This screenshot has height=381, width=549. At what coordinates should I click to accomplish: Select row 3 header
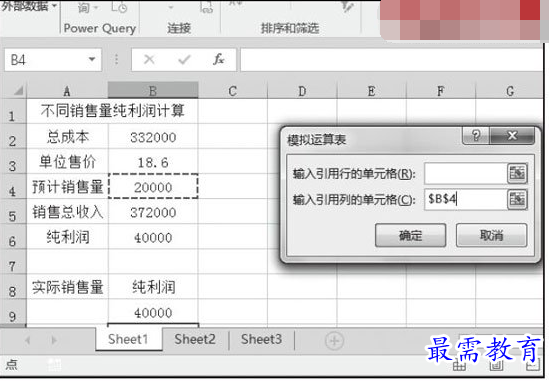pyautogui.click(x=13, y=161)
